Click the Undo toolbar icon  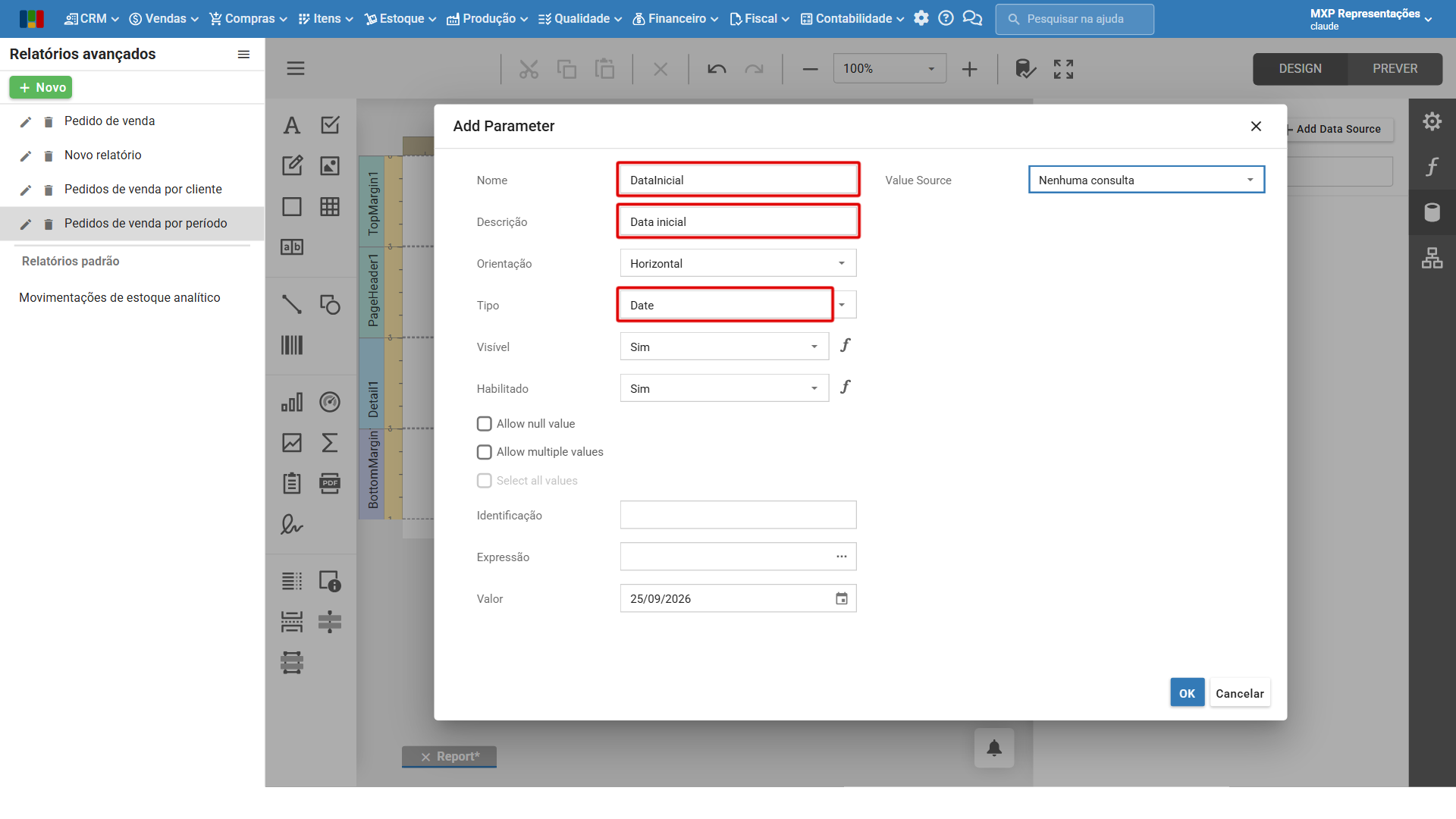(x=717, y=69)
